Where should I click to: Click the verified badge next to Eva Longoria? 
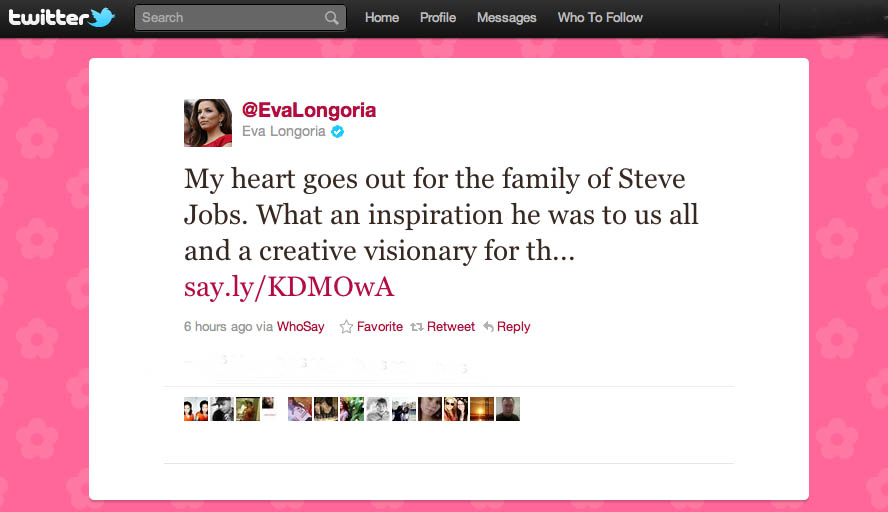click(338, 131)
